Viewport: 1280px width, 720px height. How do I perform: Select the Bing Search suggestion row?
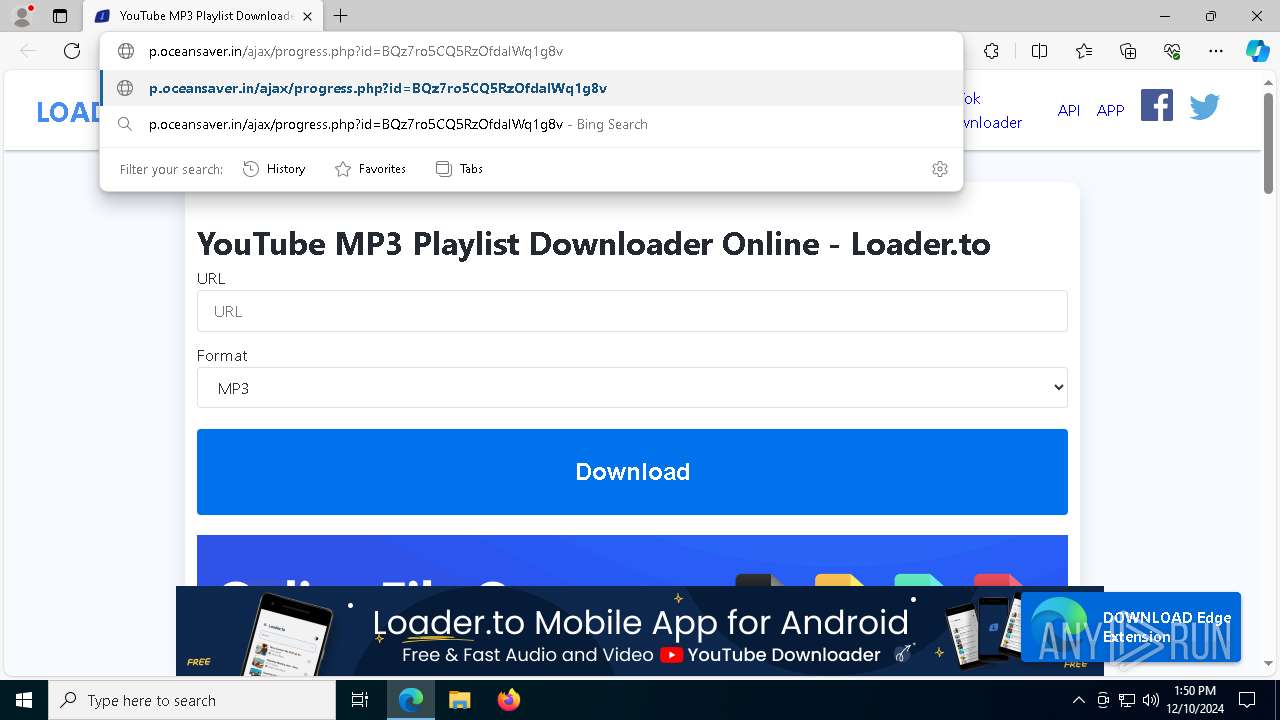point(531,124)
